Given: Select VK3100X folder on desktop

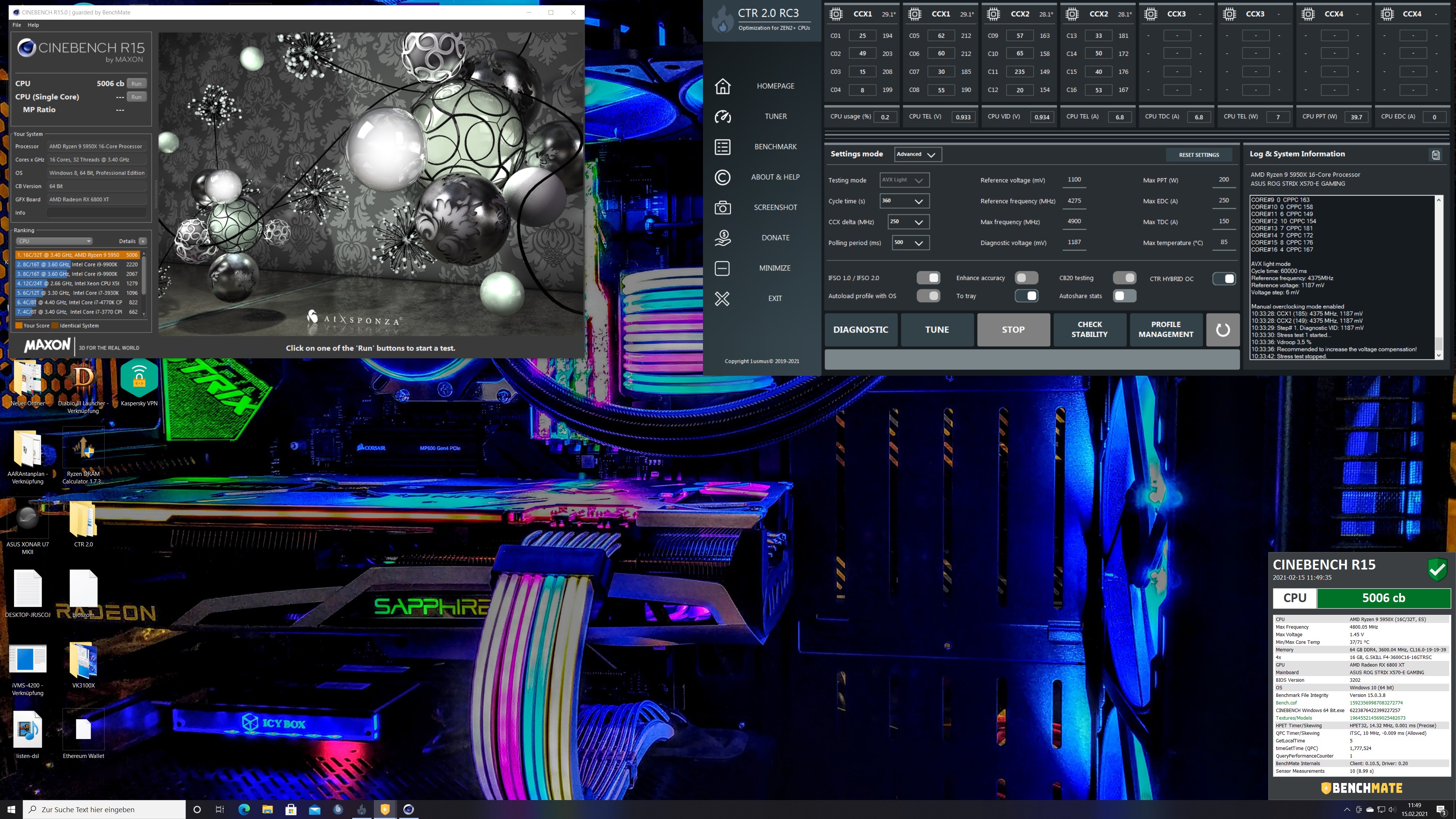Looking at the screenshot, I should tap(83, 665).
